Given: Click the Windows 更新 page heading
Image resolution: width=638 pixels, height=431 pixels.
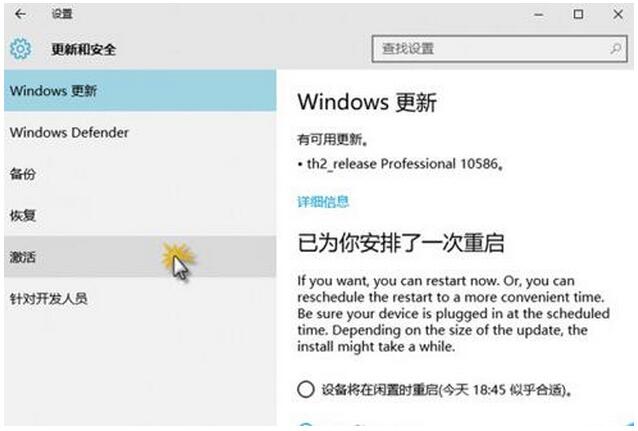Looking at the screenshot, I should point(367,103).
